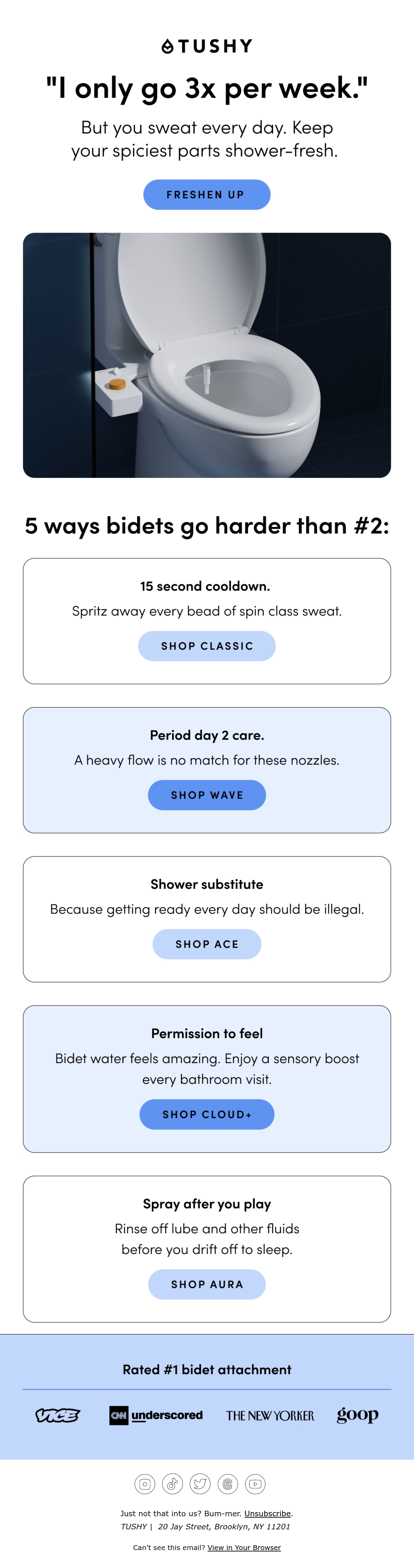Click the "I only go 3x per week" headline

coord(207,88)
